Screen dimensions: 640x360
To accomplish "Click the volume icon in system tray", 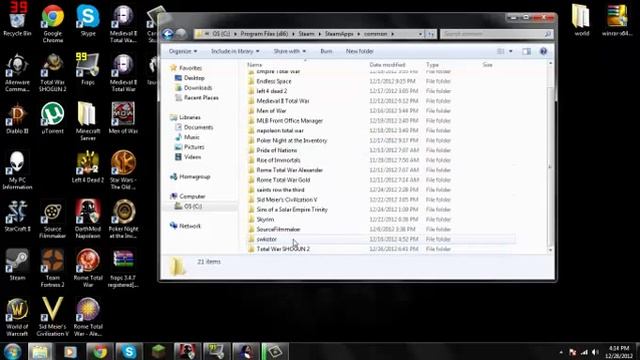I will [595, 352].
